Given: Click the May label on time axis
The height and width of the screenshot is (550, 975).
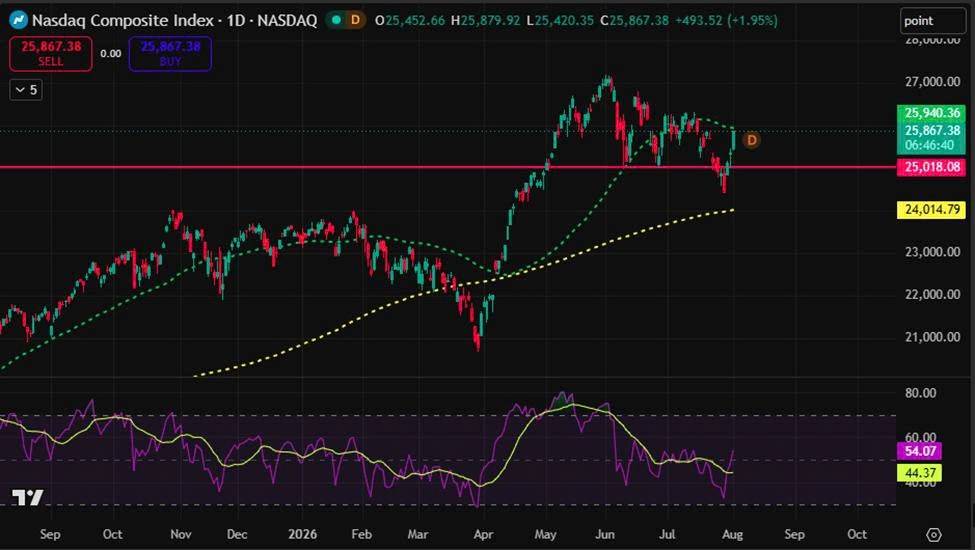Looking at the screenshot, I should 545,534.
